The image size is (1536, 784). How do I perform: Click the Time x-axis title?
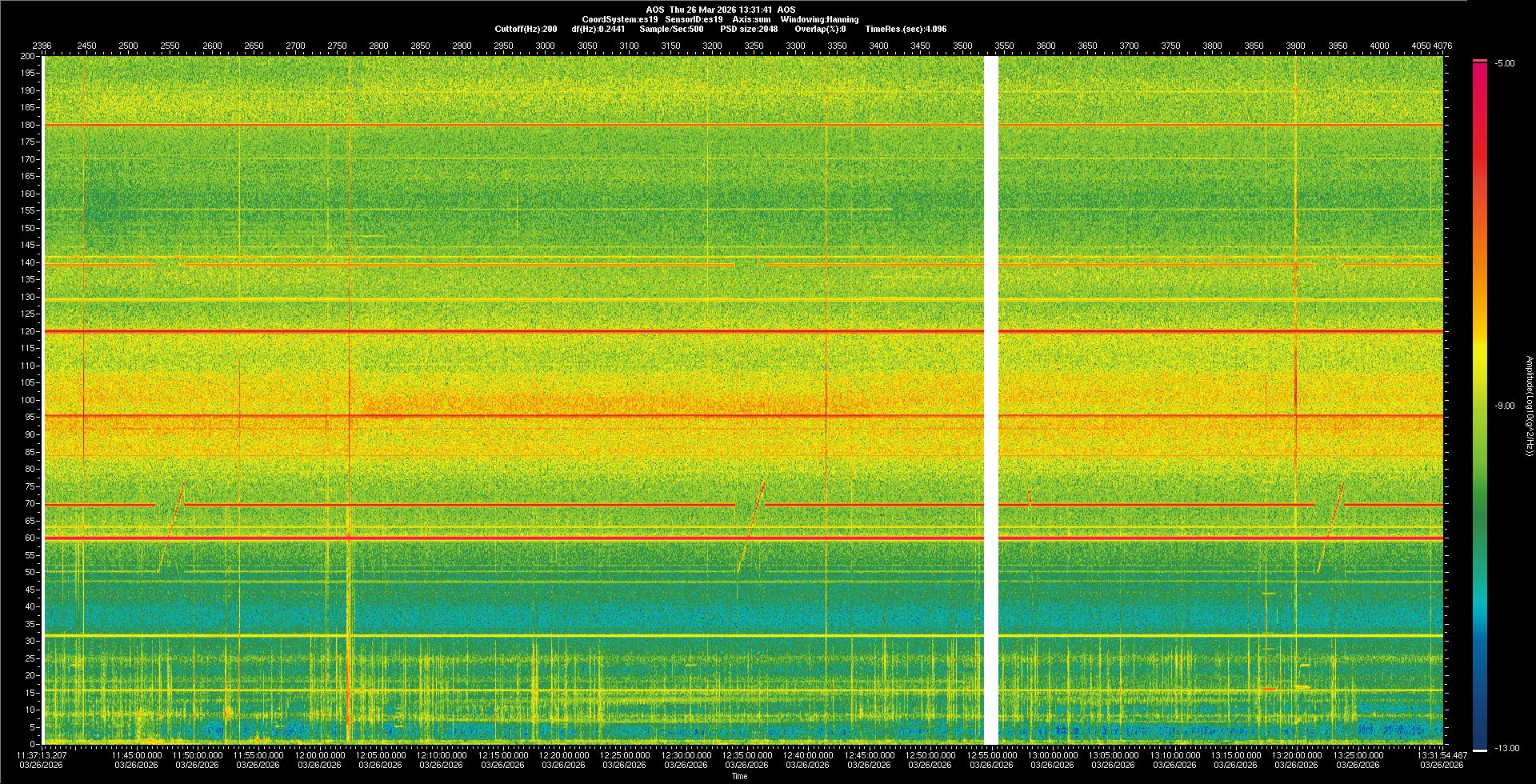(739, 776)
